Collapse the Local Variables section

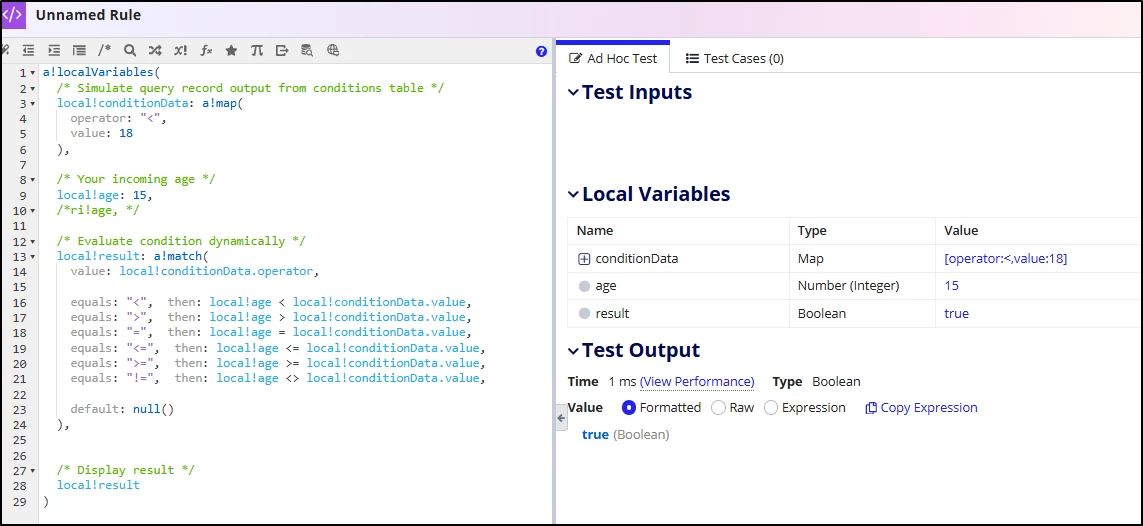click(574, 195)
